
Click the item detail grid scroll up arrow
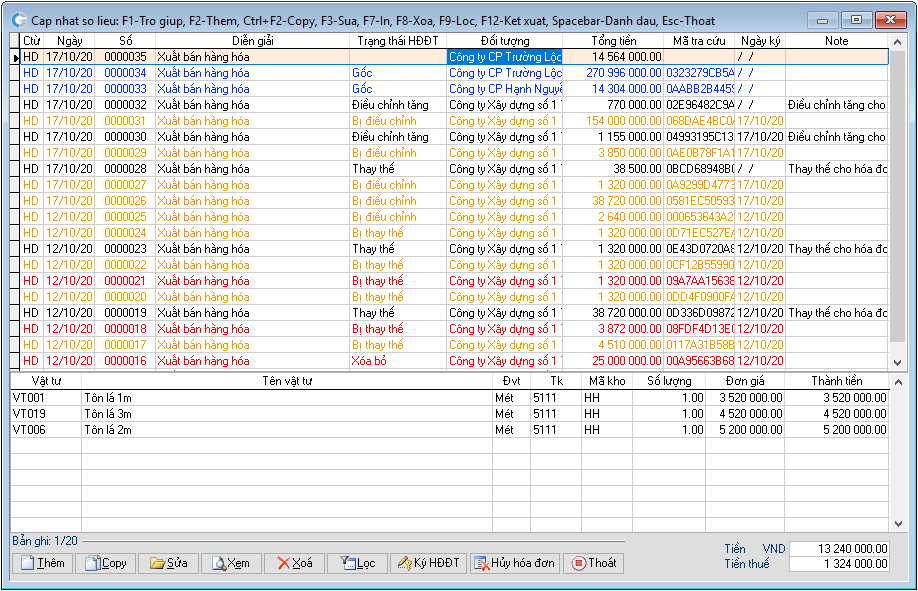pyautogui.click(x=898, y=382)
